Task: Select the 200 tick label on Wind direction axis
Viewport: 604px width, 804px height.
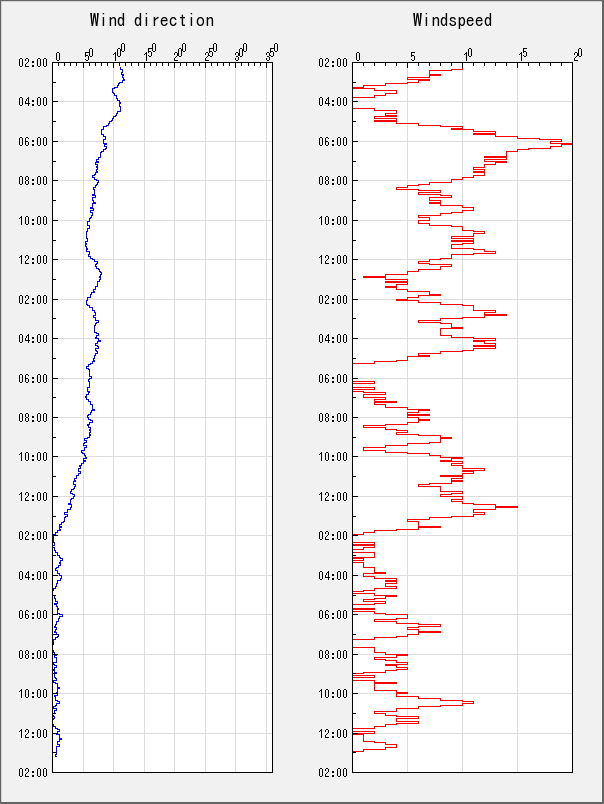Action: point(180,50)
